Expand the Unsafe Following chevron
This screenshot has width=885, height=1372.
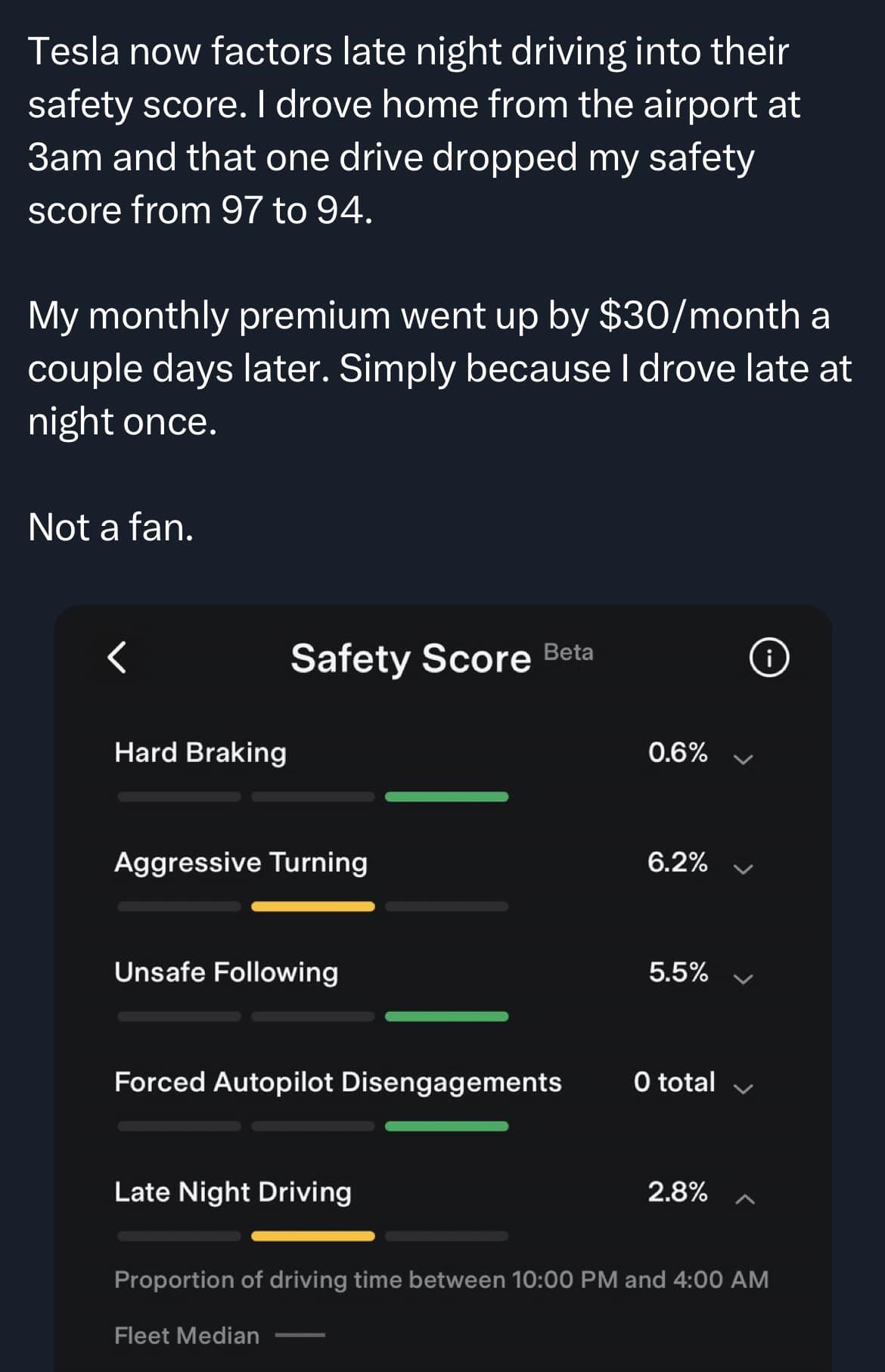(744, 978)
